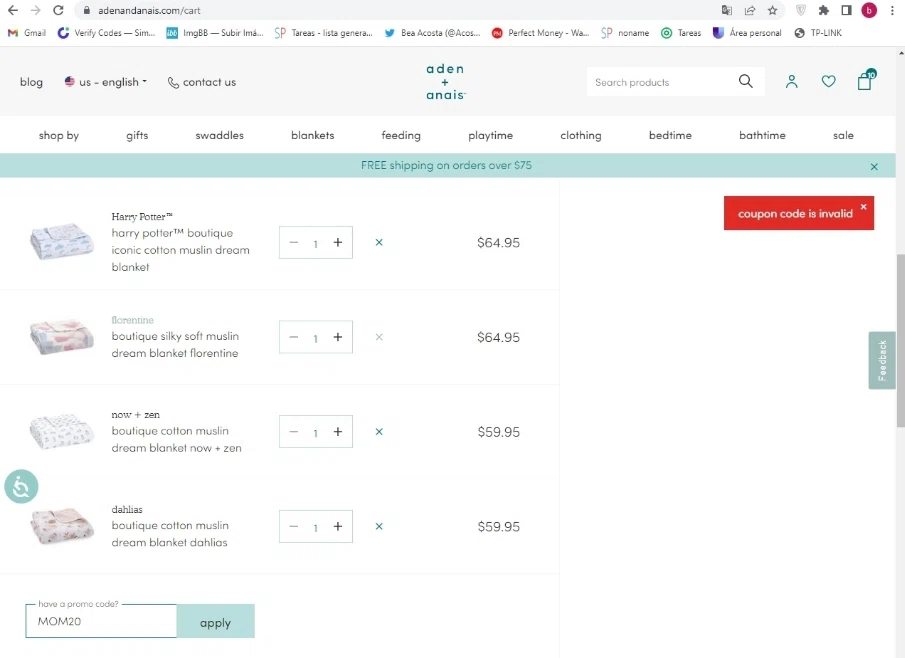Viewport: 905px width, 658px height.
Task: Decrease Harry Potter blanket quantity with minus
Action: pyautogui.click(x=294, y=242)
